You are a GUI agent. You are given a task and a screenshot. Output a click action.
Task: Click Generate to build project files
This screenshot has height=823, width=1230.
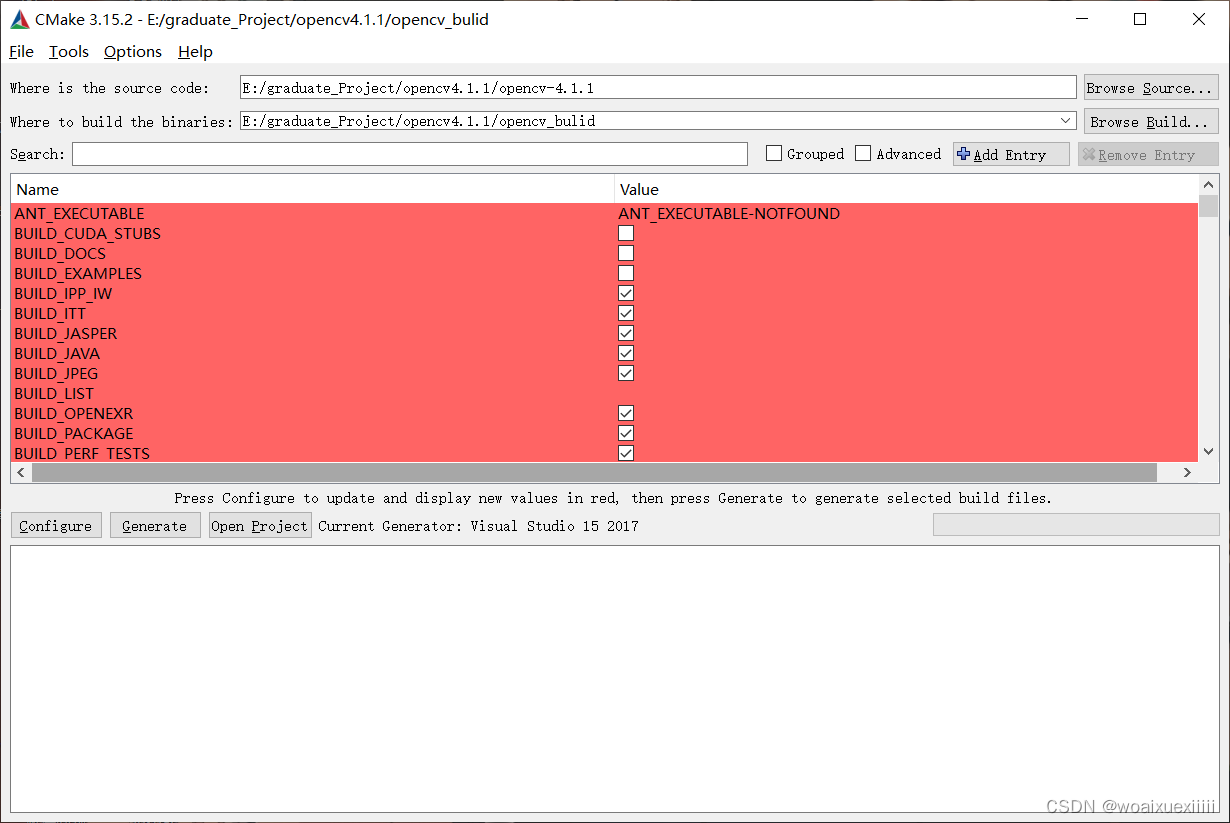click(x=154, y=525)
